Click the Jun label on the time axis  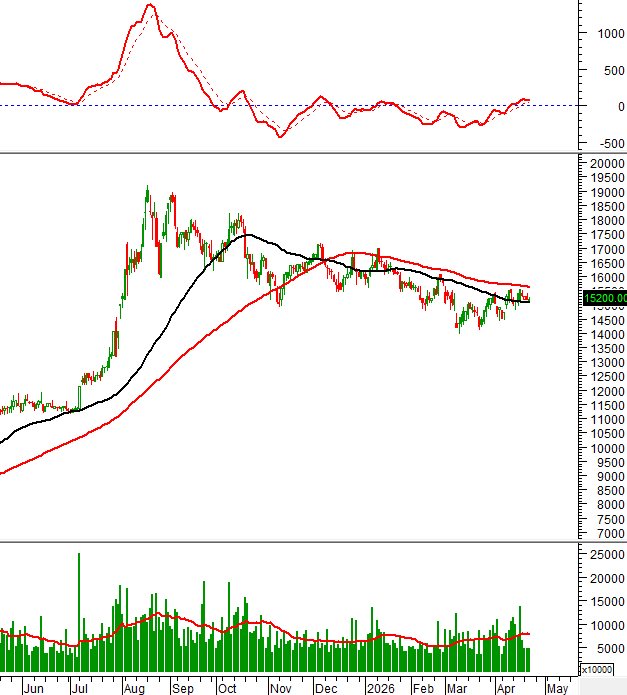[x=33, y=688]
